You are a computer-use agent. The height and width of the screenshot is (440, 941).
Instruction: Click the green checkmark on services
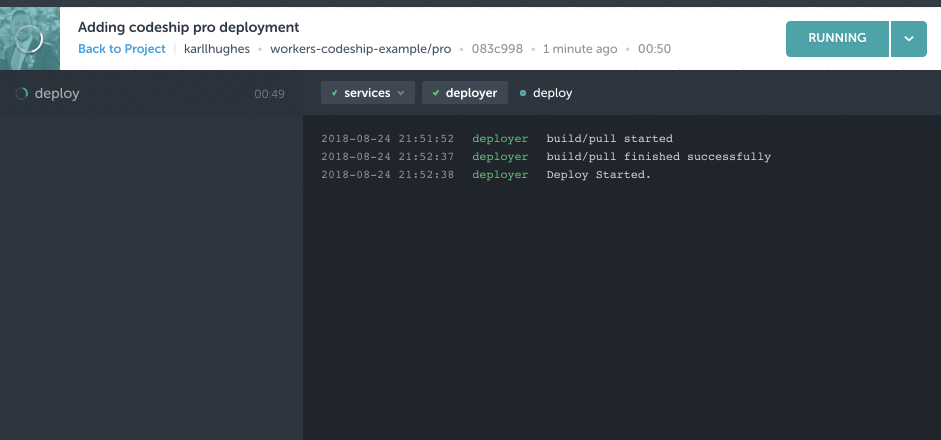pos(334,94)
